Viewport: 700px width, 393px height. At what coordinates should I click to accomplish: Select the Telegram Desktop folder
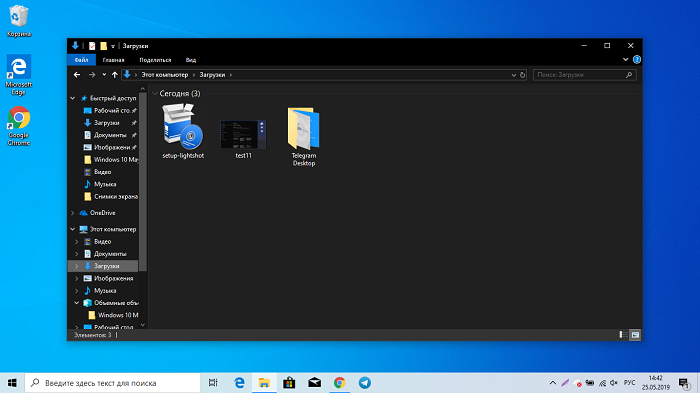(304, 136)
